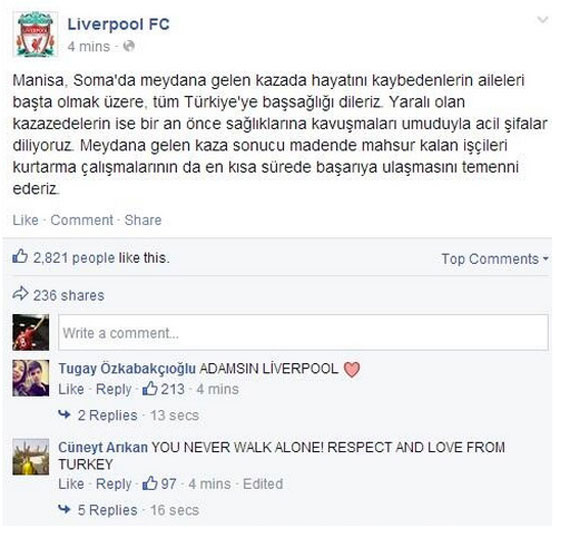The image size is (570, 538).
Task: Open Cüneyt Arıkan's profile thumbnail
Action: [31, 457]
